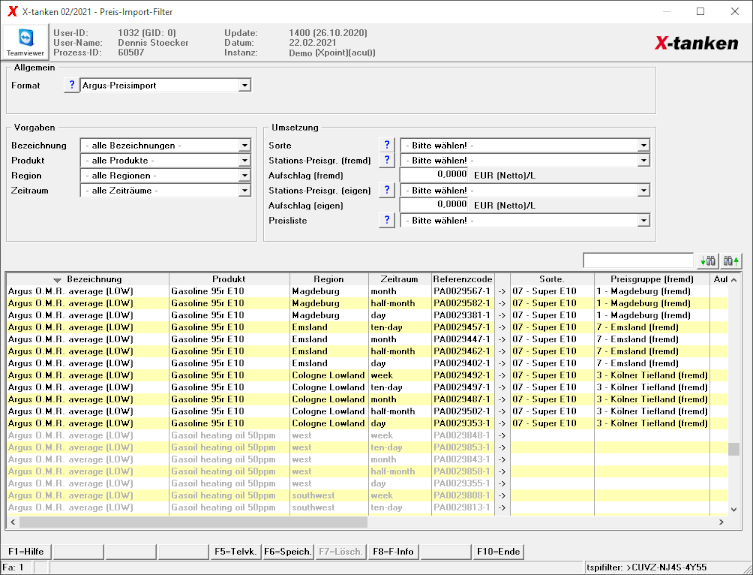Select row with reference PA0029582-1
This screenshot has width=753, height=575.
367,303
